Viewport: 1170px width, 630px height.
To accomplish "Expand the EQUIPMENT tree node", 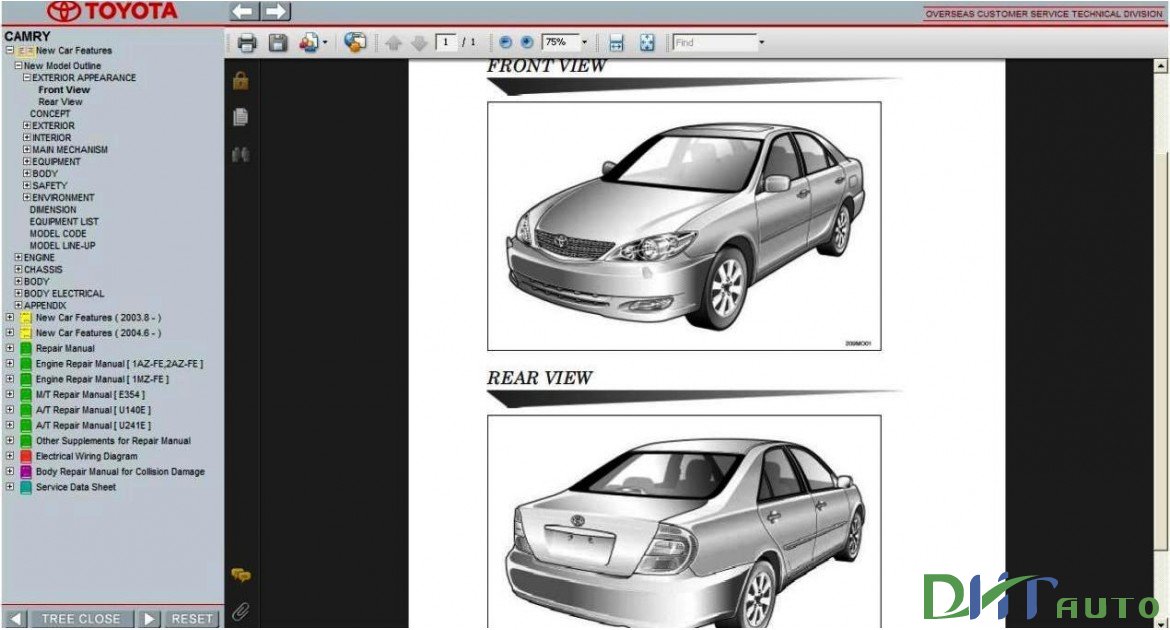I will click(x=27, y=161).
